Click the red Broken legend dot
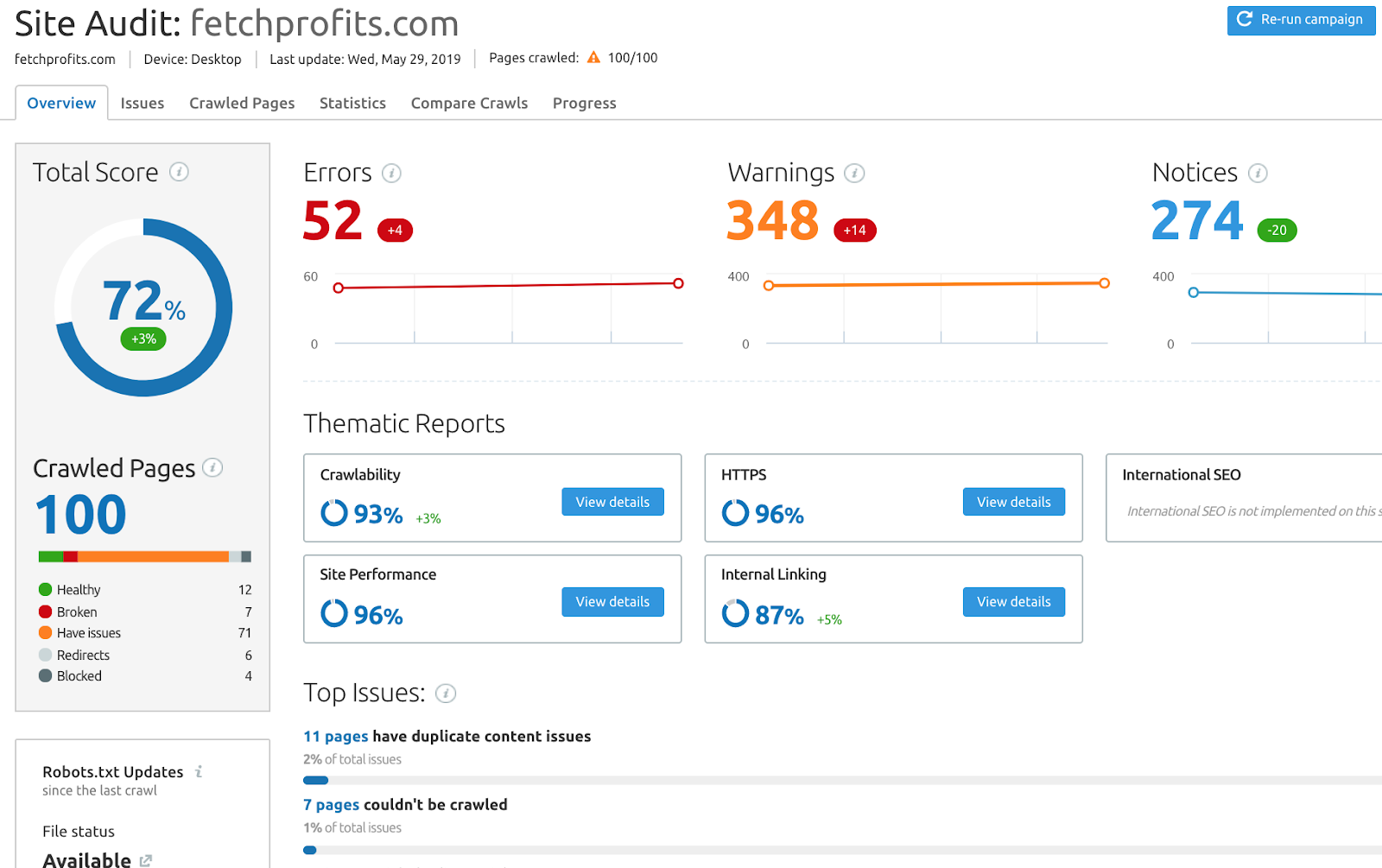Image resolution: width=1382 pixels, height=868 pixels. 46,611
